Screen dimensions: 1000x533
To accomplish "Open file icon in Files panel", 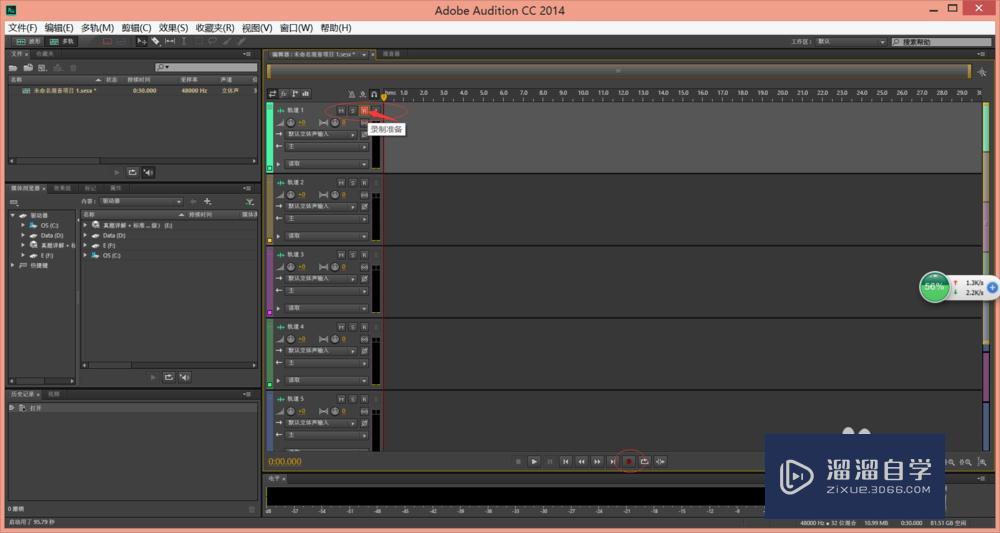I will [x=13, y=68].
